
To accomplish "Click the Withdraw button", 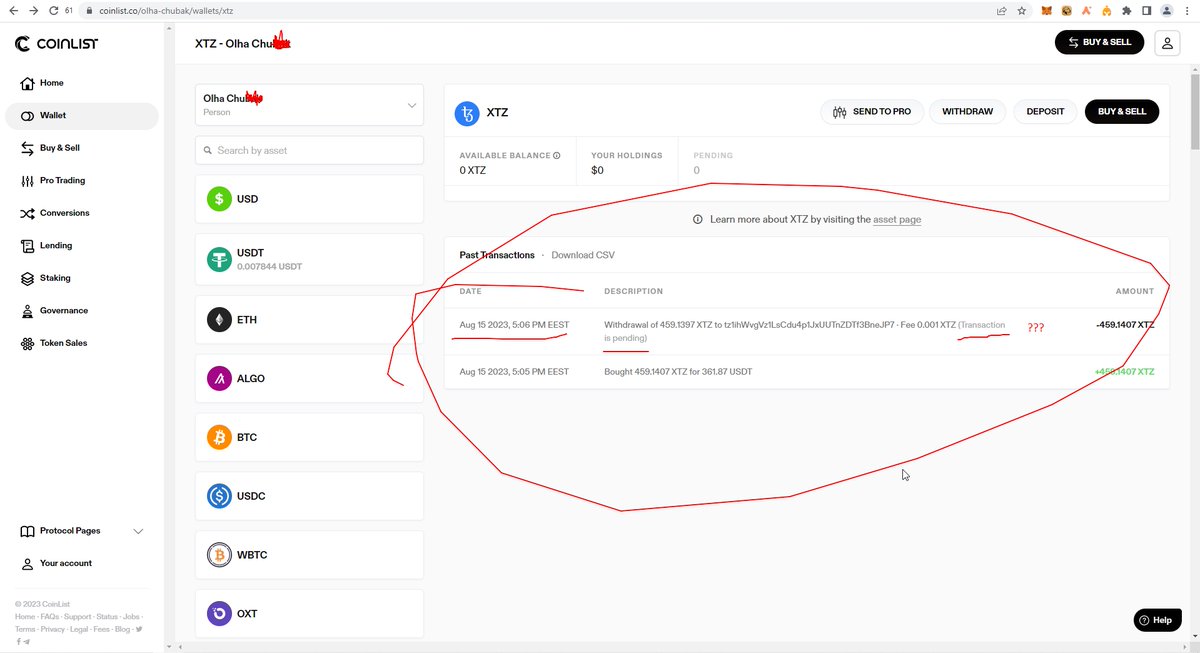I will point(968,112).
